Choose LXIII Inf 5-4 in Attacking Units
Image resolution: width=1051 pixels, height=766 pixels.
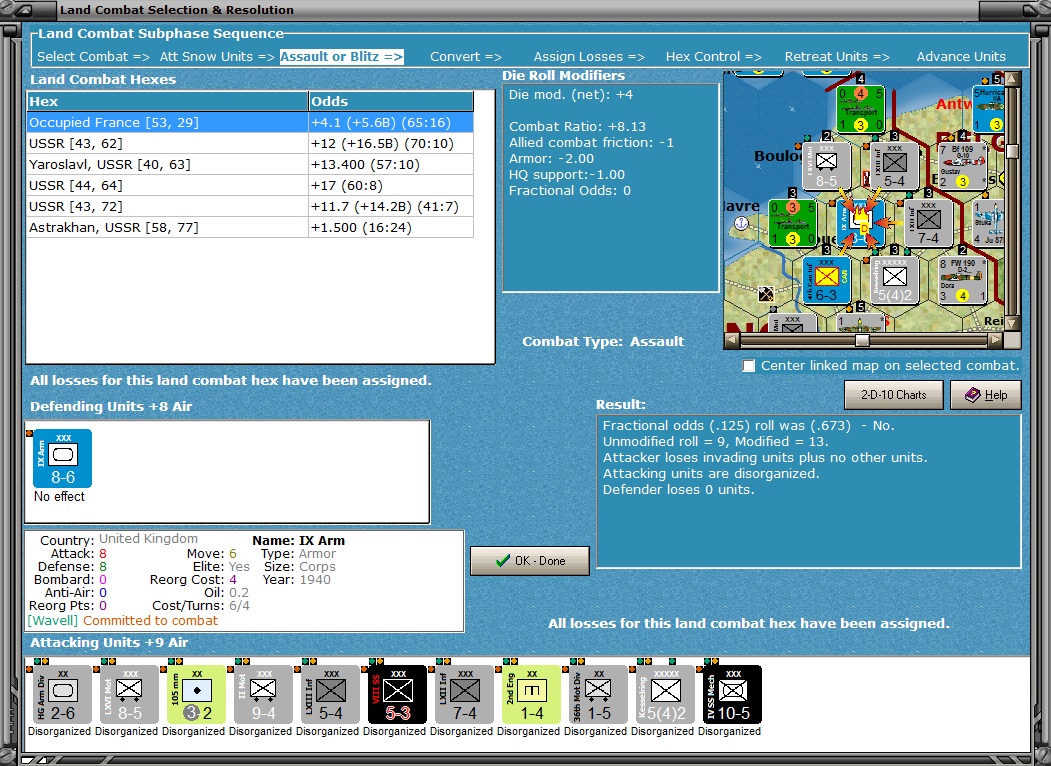pyautogui.click(x=330, y=694)
